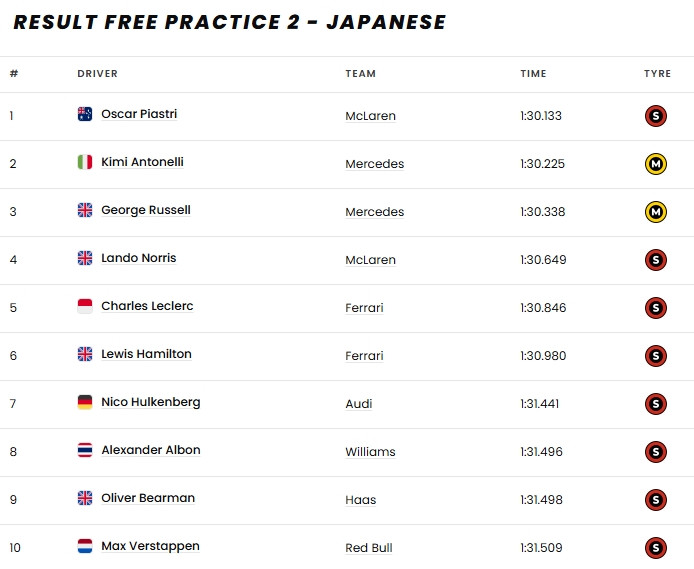Open the Haas team link

pos(360,500)
